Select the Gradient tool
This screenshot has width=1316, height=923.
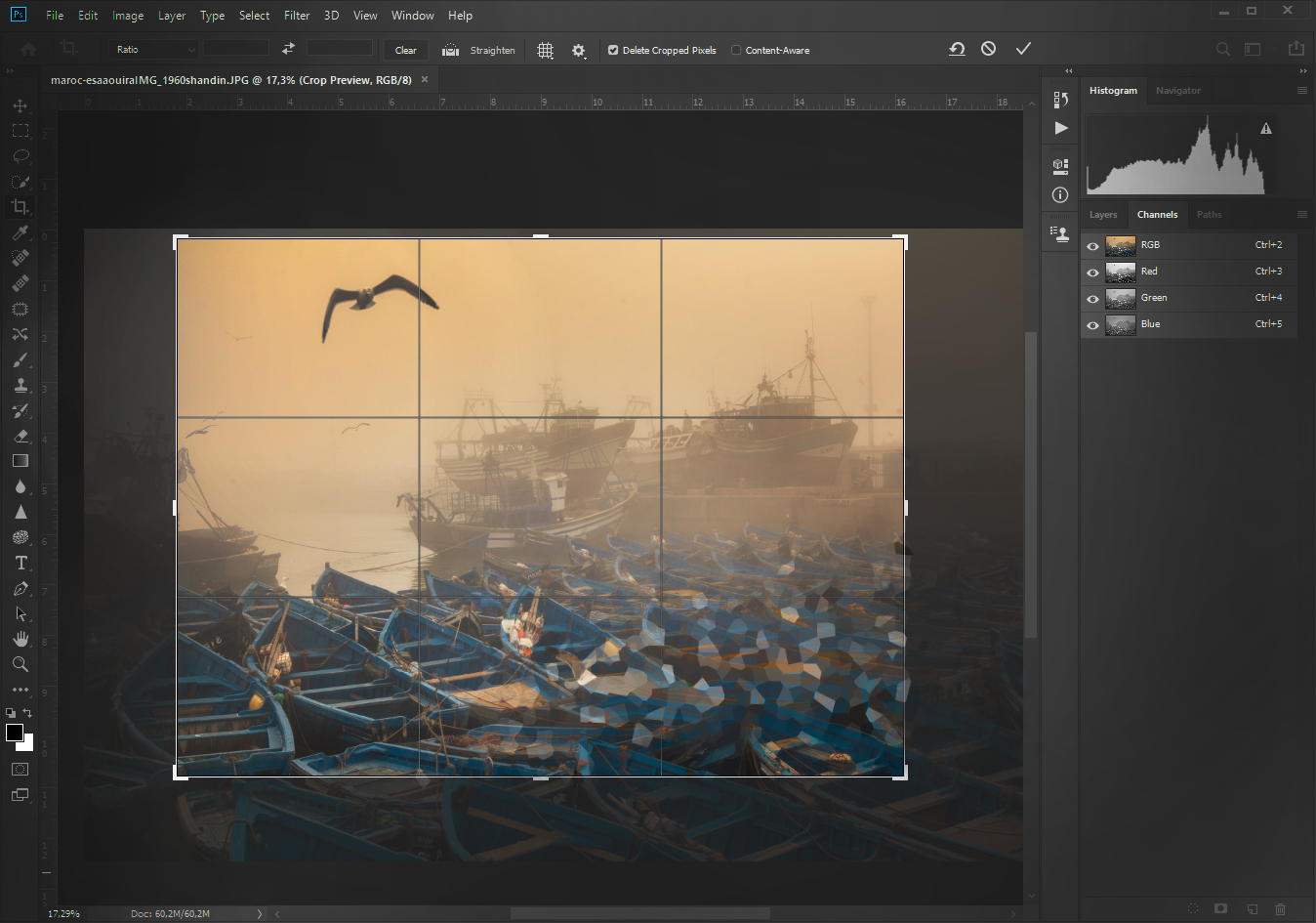click(21, 461)
